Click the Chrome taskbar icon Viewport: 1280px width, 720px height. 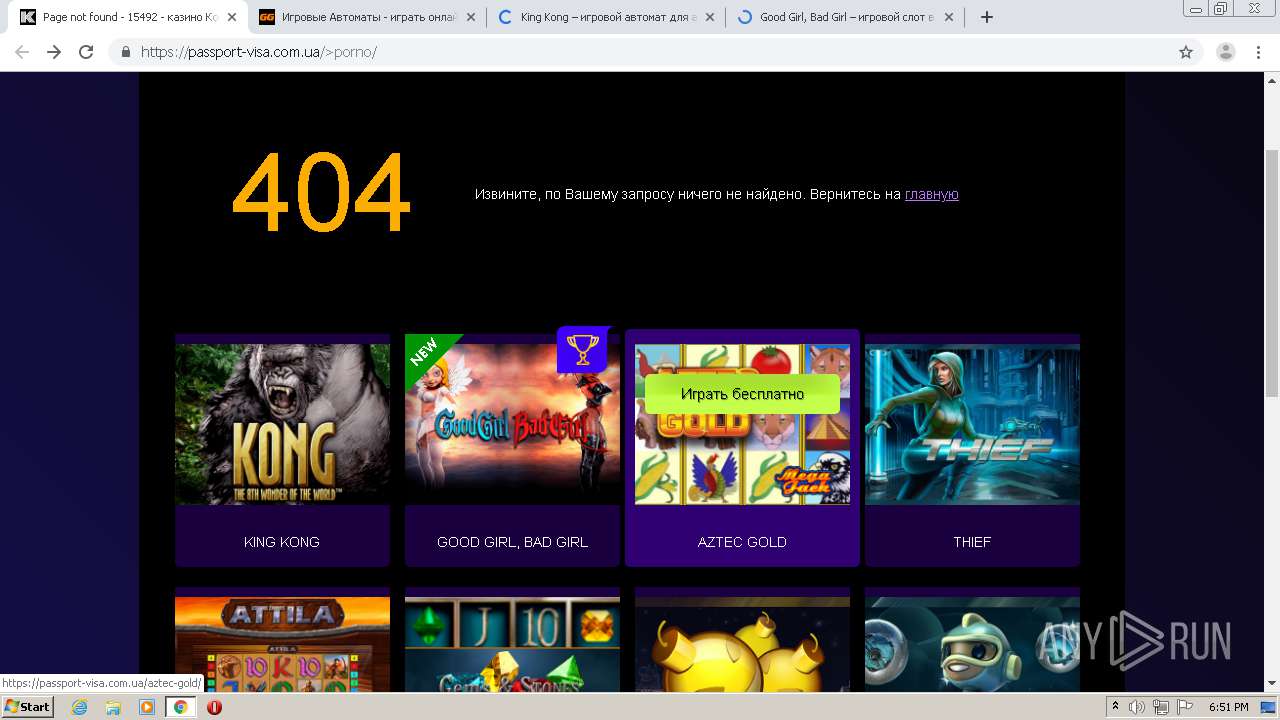pos(181,707)
